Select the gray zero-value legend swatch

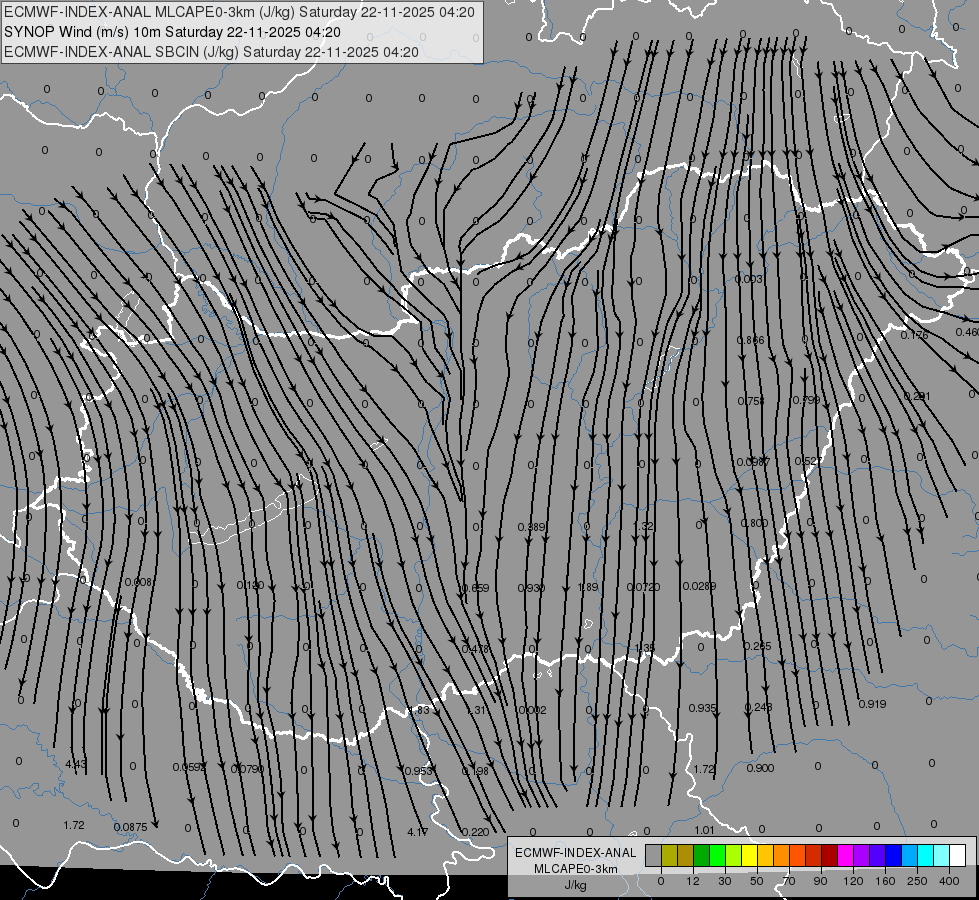pyautogui.click(x=654, y=855)
